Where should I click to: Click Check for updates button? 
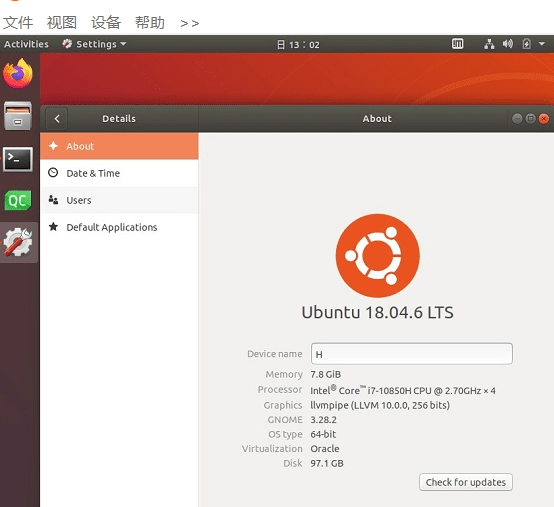(x=466, y=482)
